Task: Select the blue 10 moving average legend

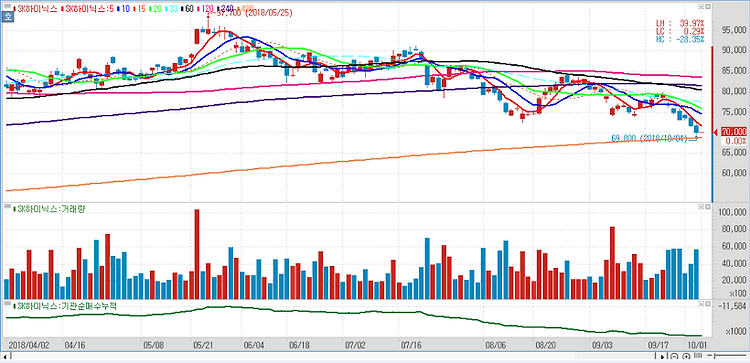Action: click(x=124, y=9)
